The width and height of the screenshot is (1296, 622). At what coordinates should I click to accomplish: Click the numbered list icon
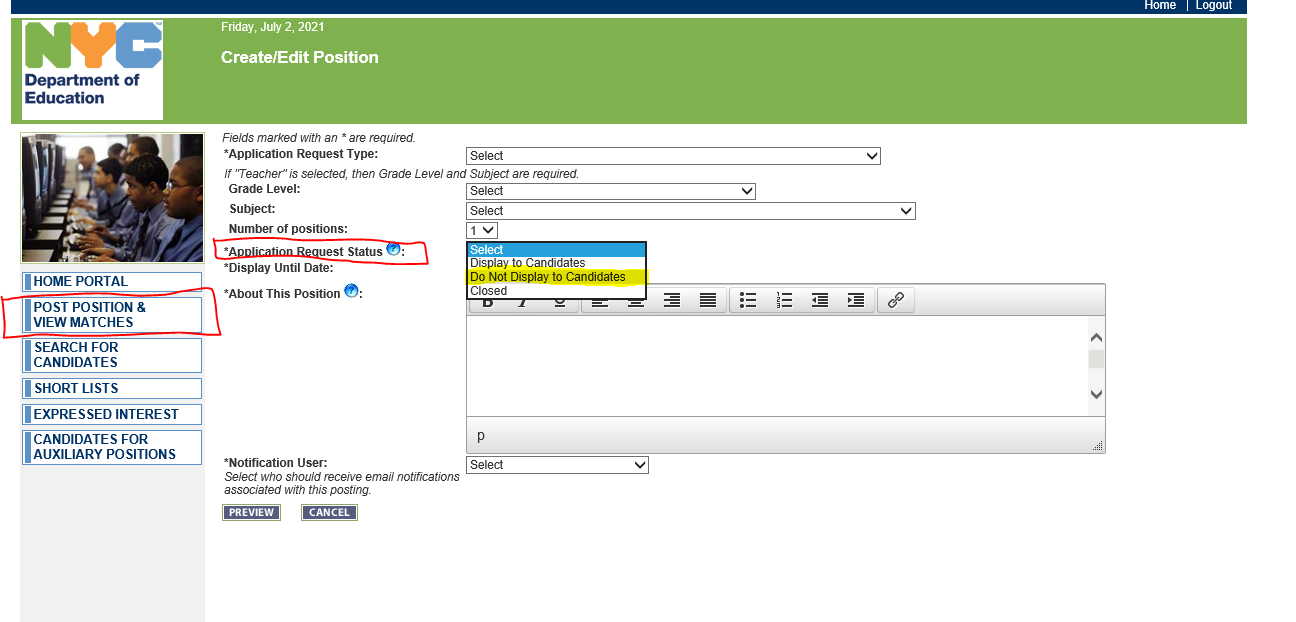click(x=784, y=300)
